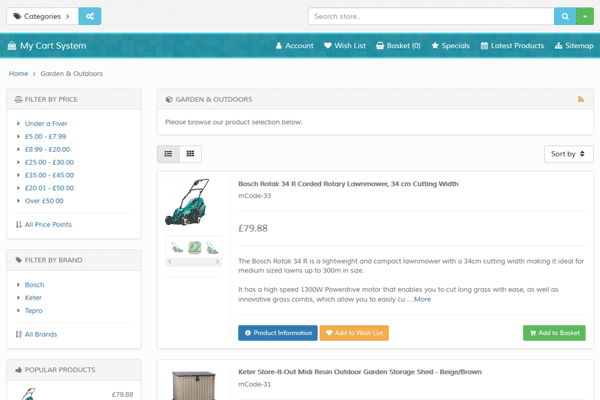Switch to grid view layout
This screenshot has width=600, height=400.
click(x=190, y=154)
